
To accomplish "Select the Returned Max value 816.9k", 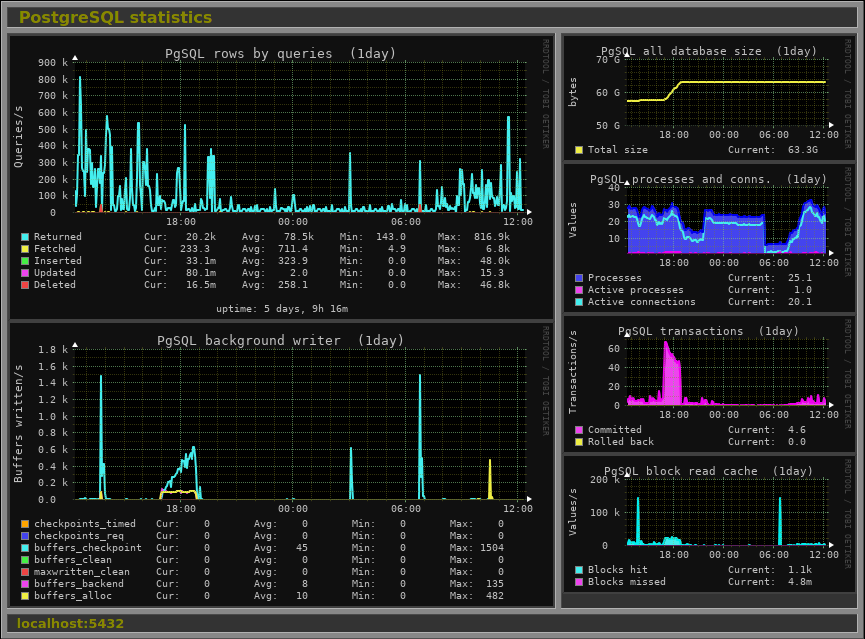I will click(492, 237).
